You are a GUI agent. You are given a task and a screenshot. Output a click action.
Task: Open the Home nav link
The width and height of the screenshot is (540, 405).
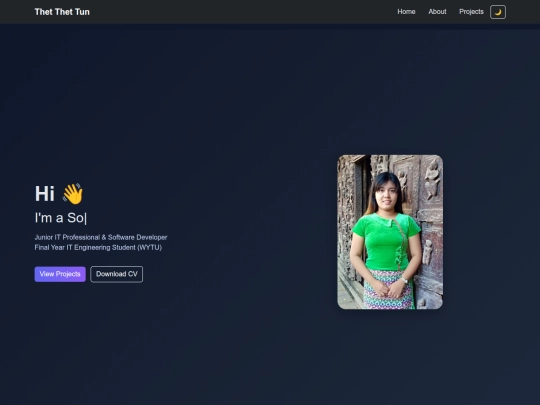406,12
